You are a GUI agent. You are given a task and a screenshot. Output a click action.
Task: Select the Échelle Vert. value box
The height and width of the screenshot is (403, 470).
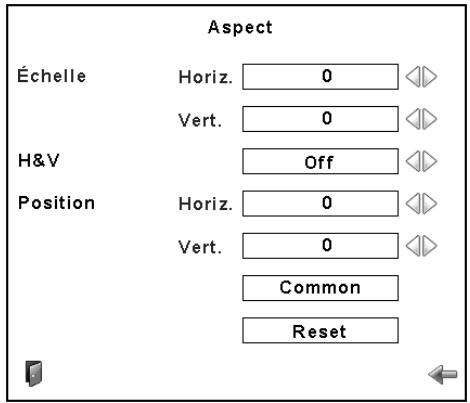[320, 119]
